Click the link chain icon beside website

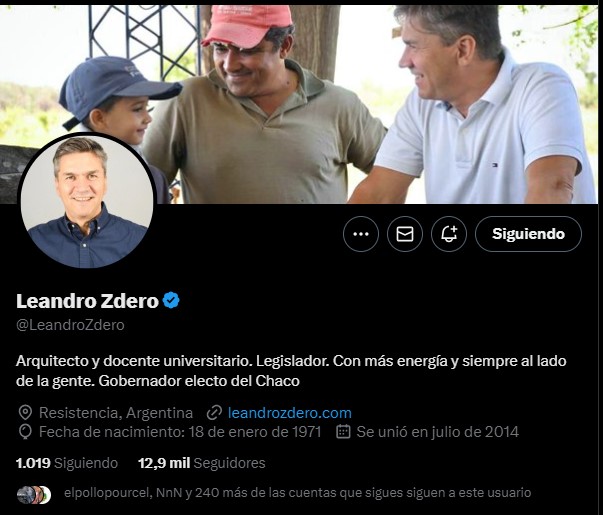(214, 413)
